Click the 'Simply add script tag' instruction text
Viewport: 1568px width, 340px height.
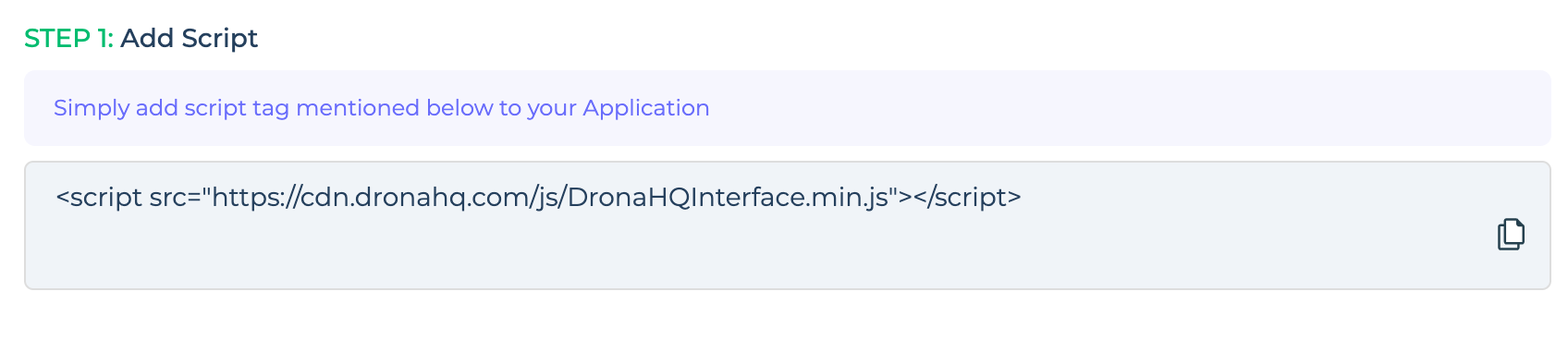click(381, 108)
